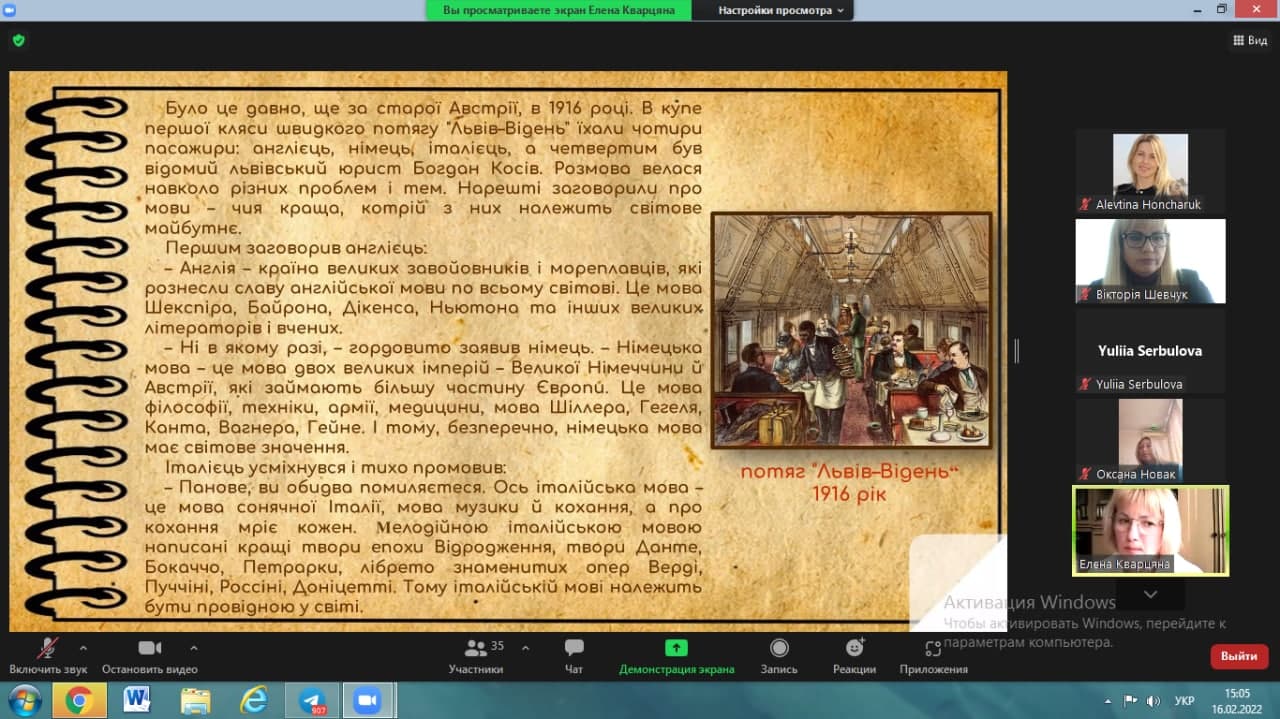The width and height of the screenshot is (1280, 719).
Task: Click muted mic icon beside Вікторія Шевчук
Action: coord(1084,294)
